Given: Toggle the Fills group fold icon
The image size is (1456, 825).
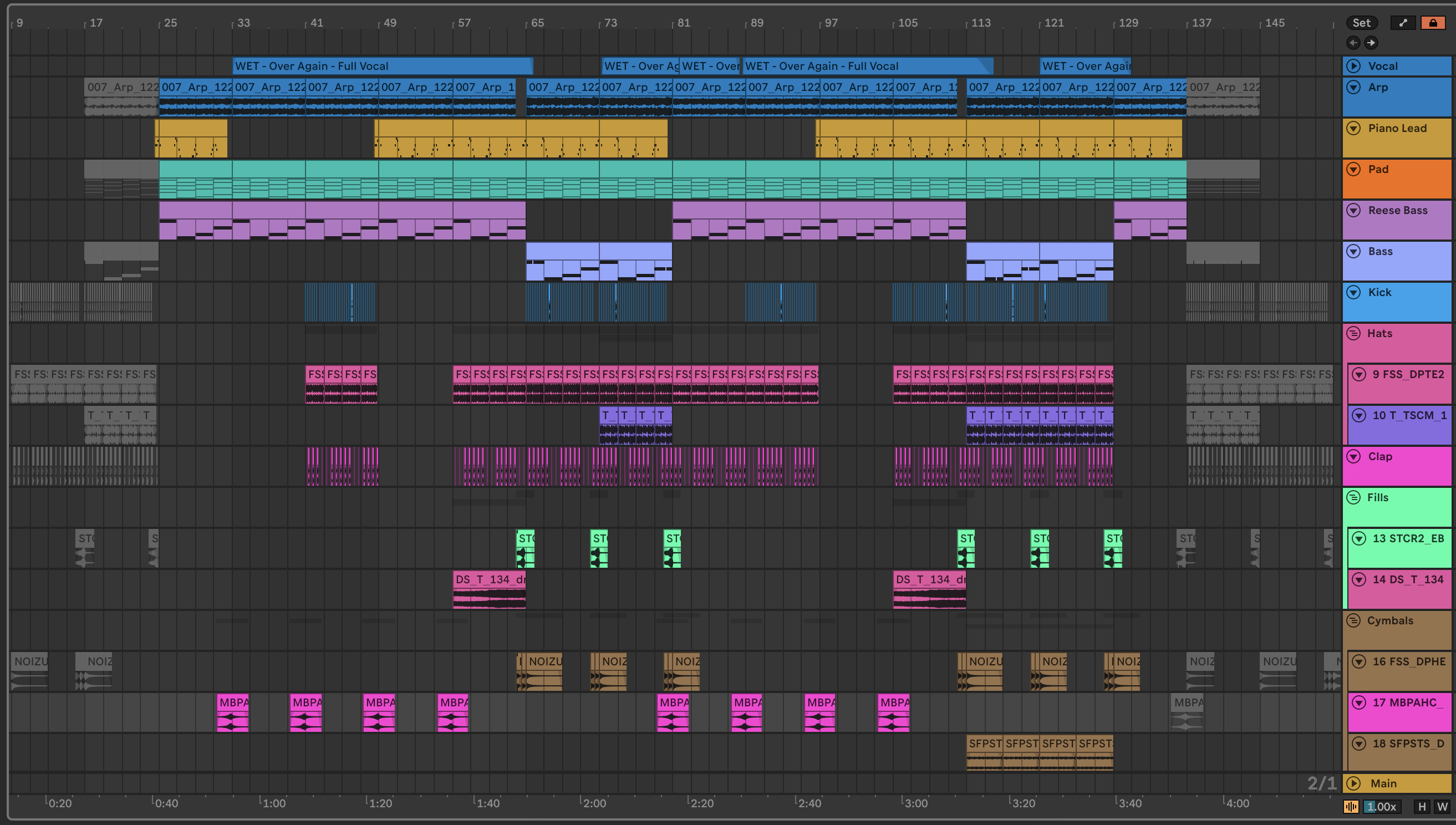Looking at the screenshot, I should pos(1353,497).
